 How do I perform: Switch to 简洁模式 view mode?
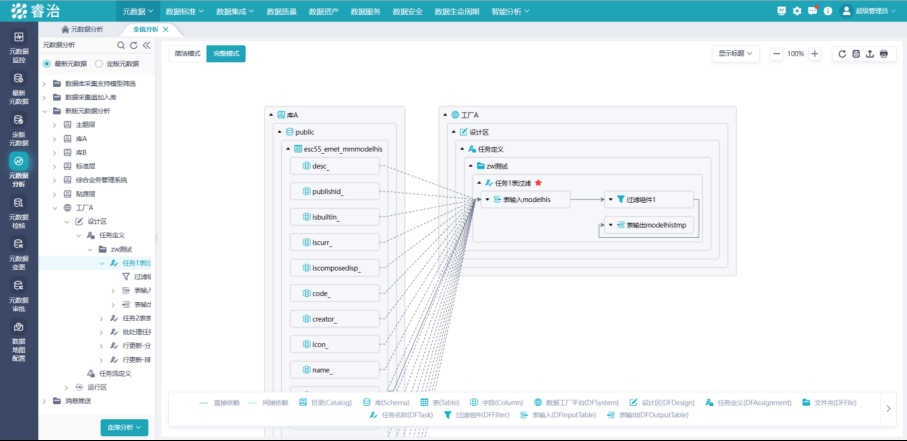click(187, 54)
